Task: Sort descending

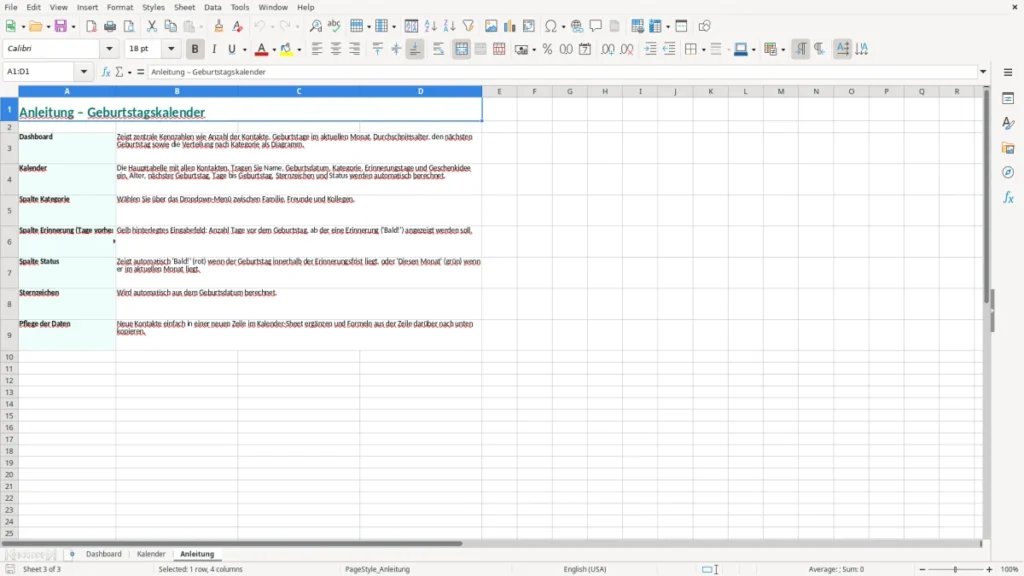Action: (449, 26)
